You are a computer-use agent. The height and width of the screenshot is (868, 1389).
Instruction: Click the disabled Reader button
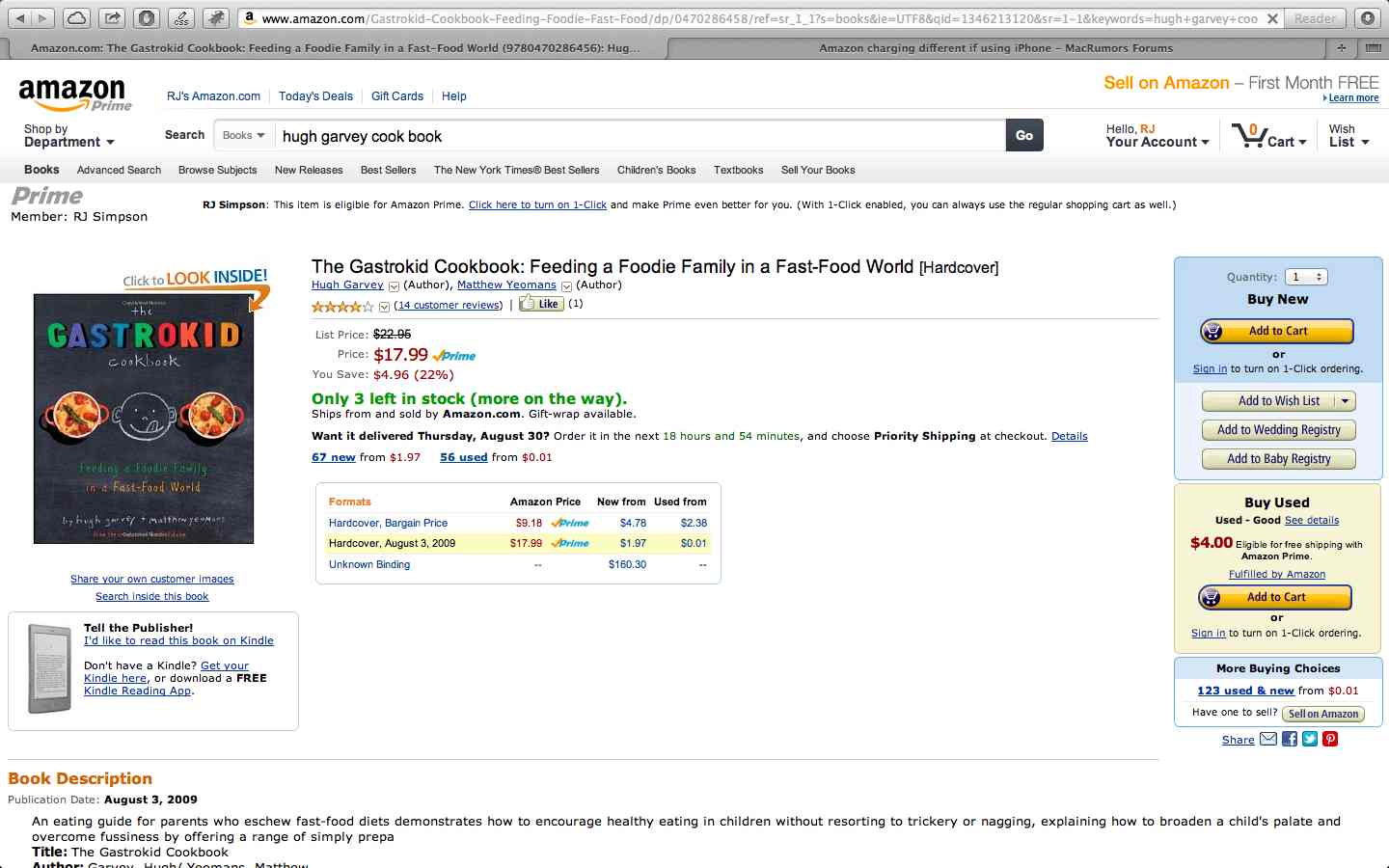[1315, 18]
